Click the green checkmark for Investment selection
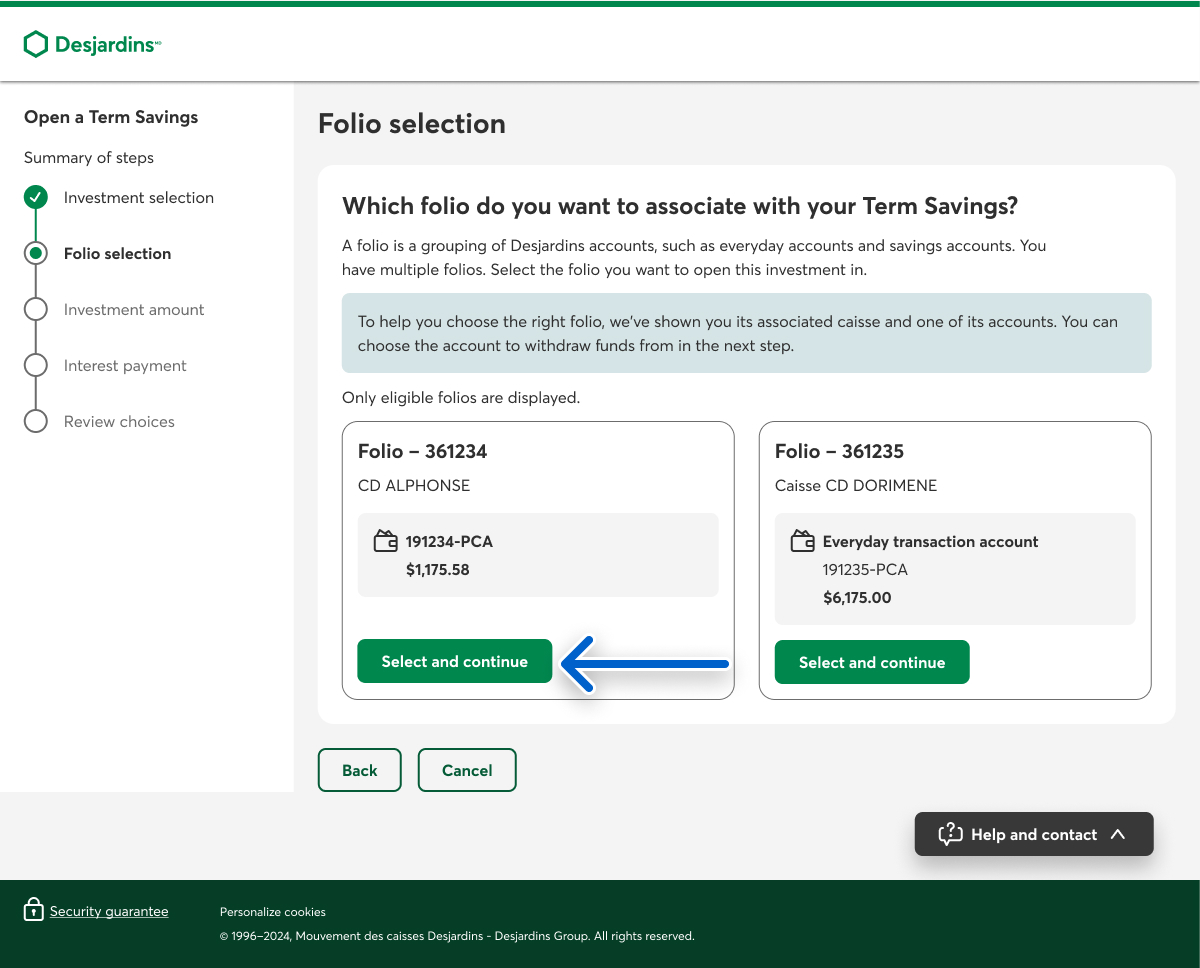The width and height of the screenshot is (1200, 968). click(36, 198)
